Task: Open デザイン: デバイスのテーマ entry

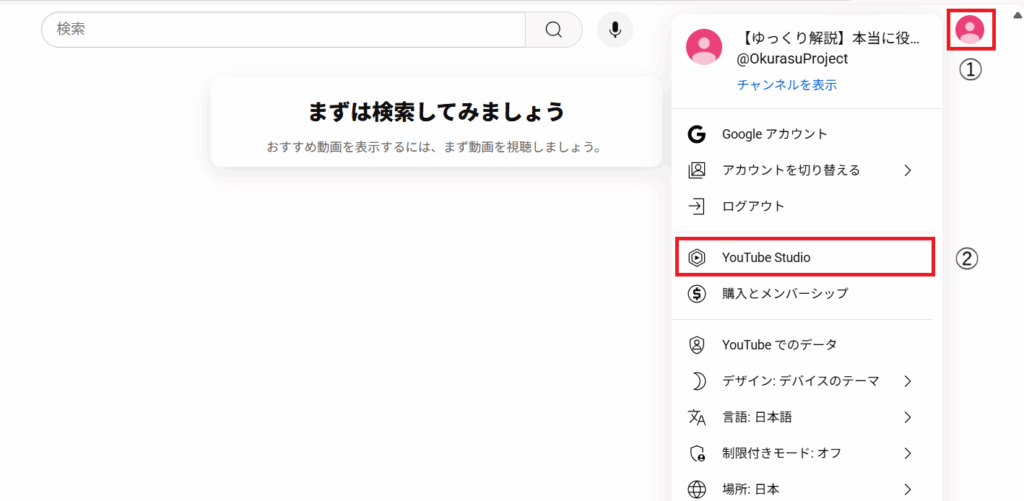Action: (807, 381)
